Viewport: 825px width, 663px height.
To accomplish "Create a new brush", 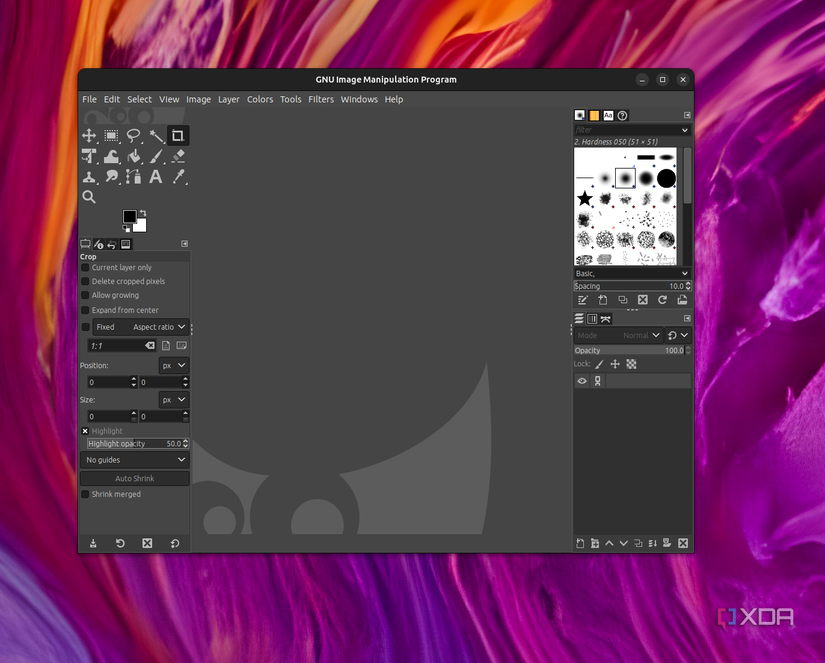I will point(602,300).
